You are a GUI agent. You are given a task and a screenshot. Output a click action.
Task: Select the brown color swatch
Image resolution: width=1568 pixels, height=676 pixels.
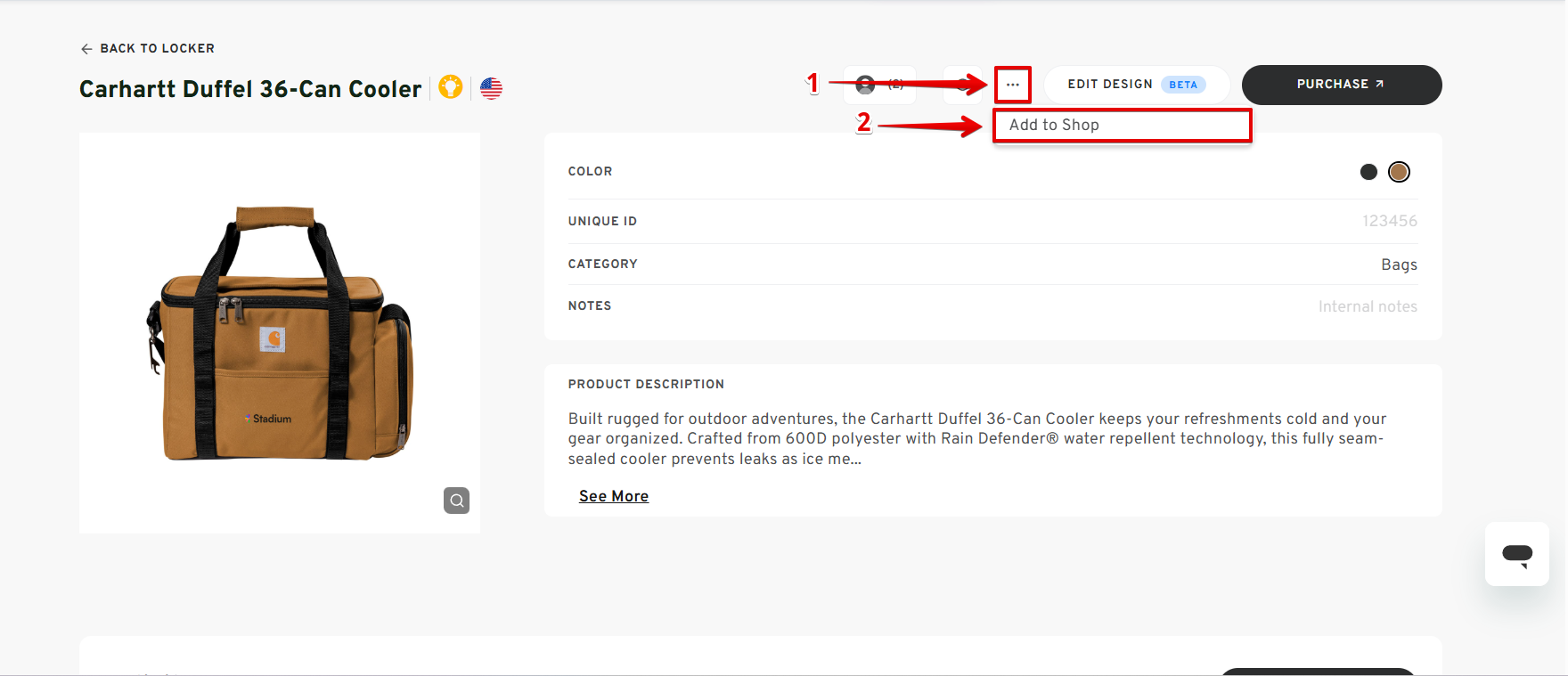tap(1399, 172)
